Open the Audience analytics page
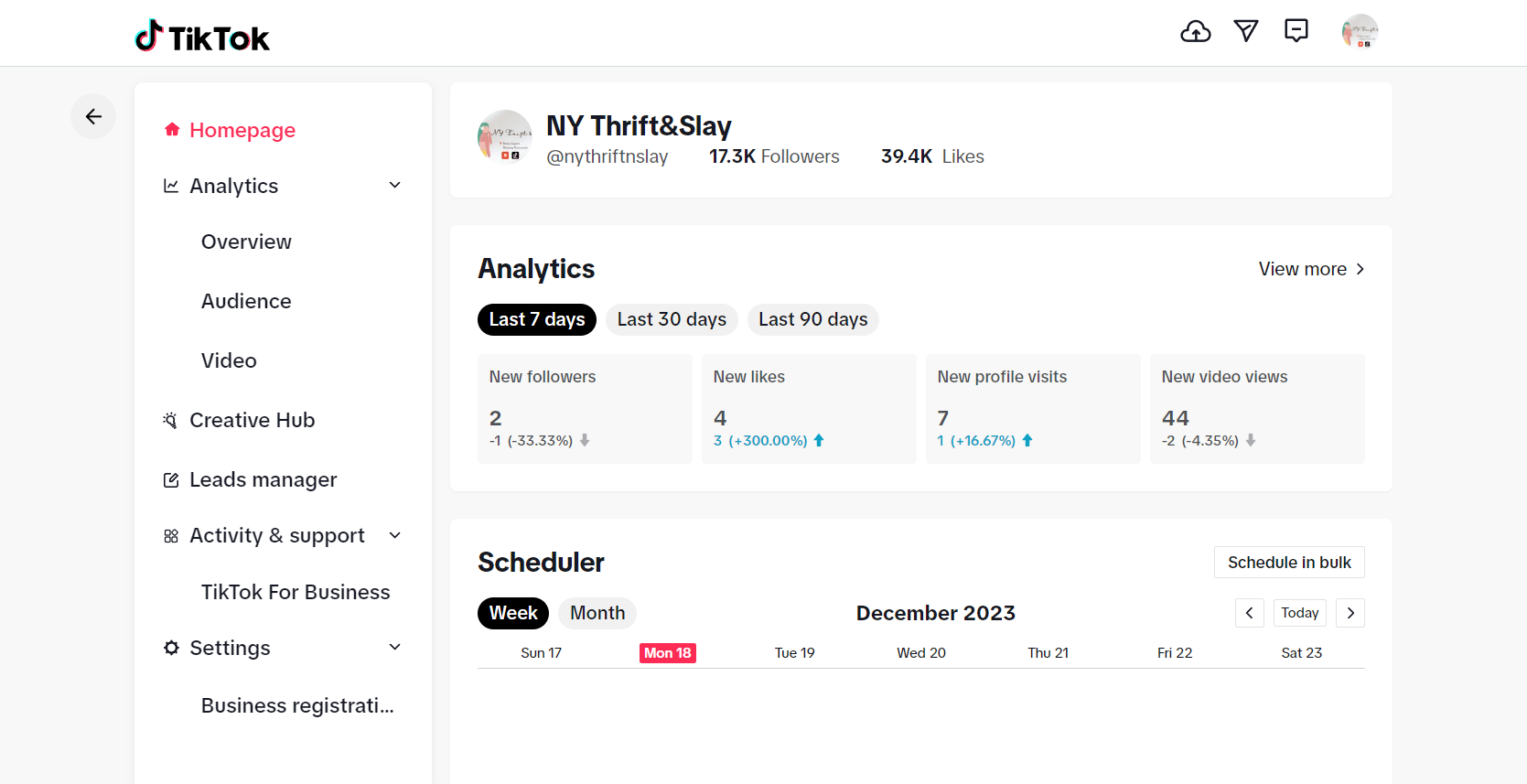The image size is (1527, 784). pos(246,301)
